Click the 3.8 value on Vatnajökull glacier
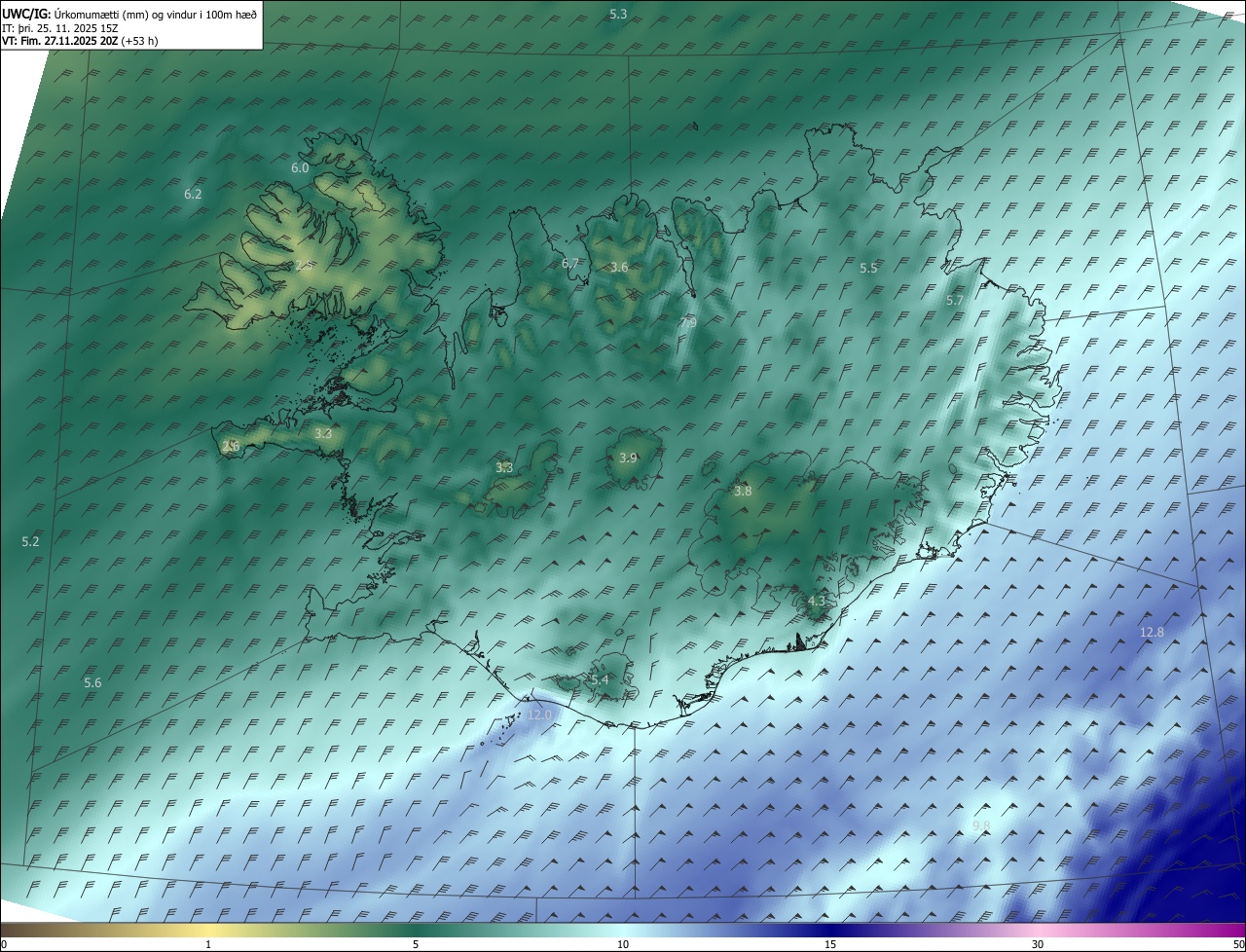This screenshot has width=1246, height=952. coord(743,491)
